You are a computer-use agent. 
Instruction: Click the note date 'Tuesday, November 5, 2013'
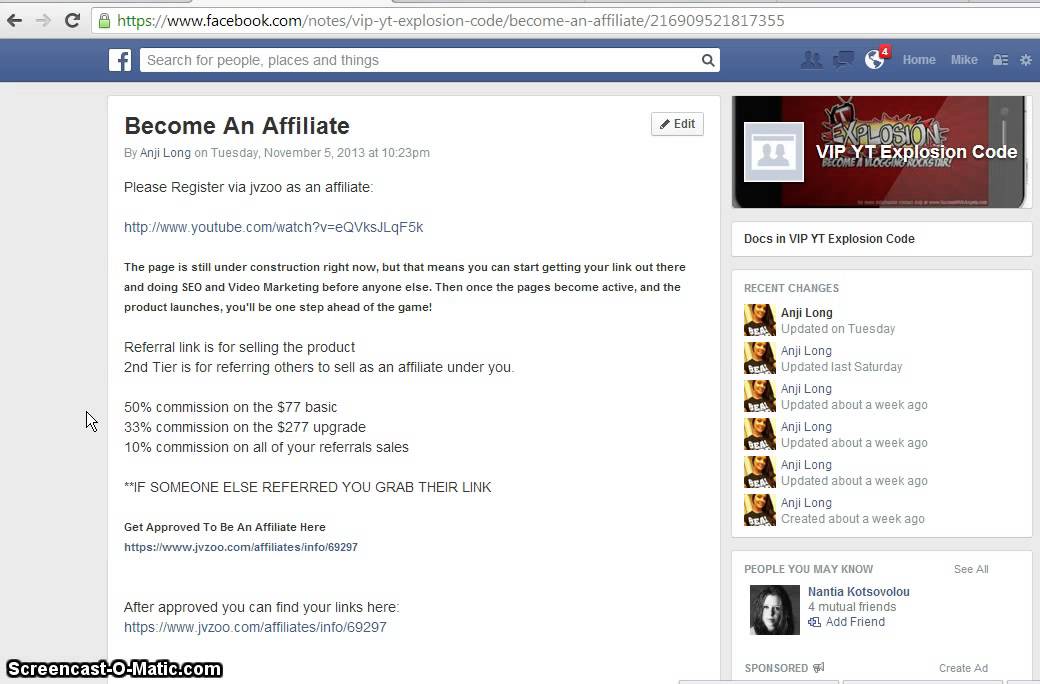coord(288,153)
